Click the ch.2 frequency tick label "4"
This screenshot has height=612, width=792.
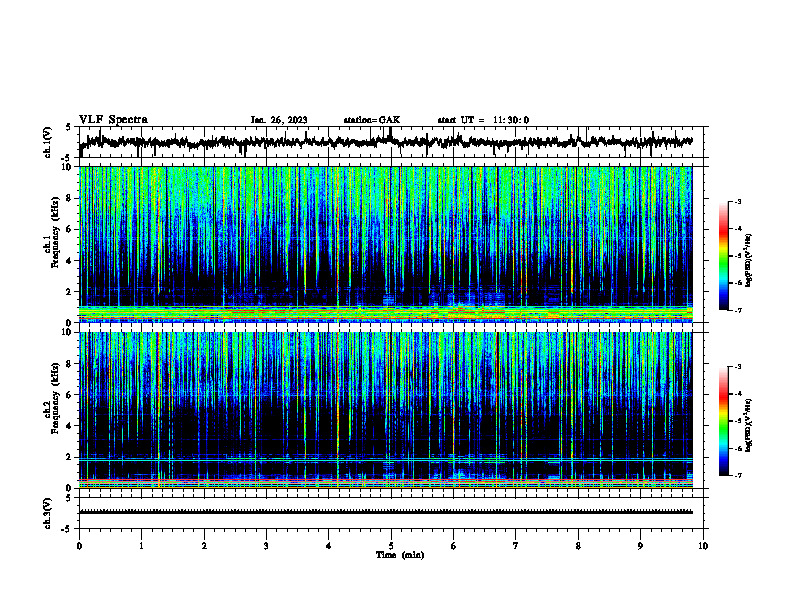(70, 426)
